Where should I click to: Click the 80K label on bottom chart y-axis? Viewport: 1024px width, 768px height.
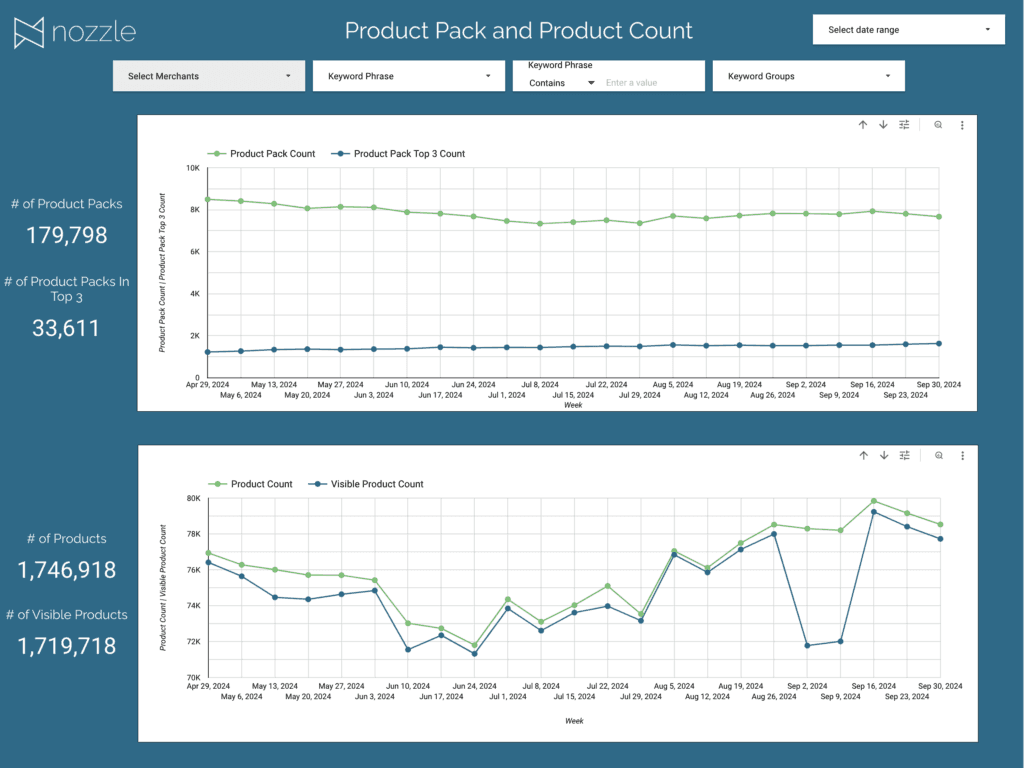[193, 498]
